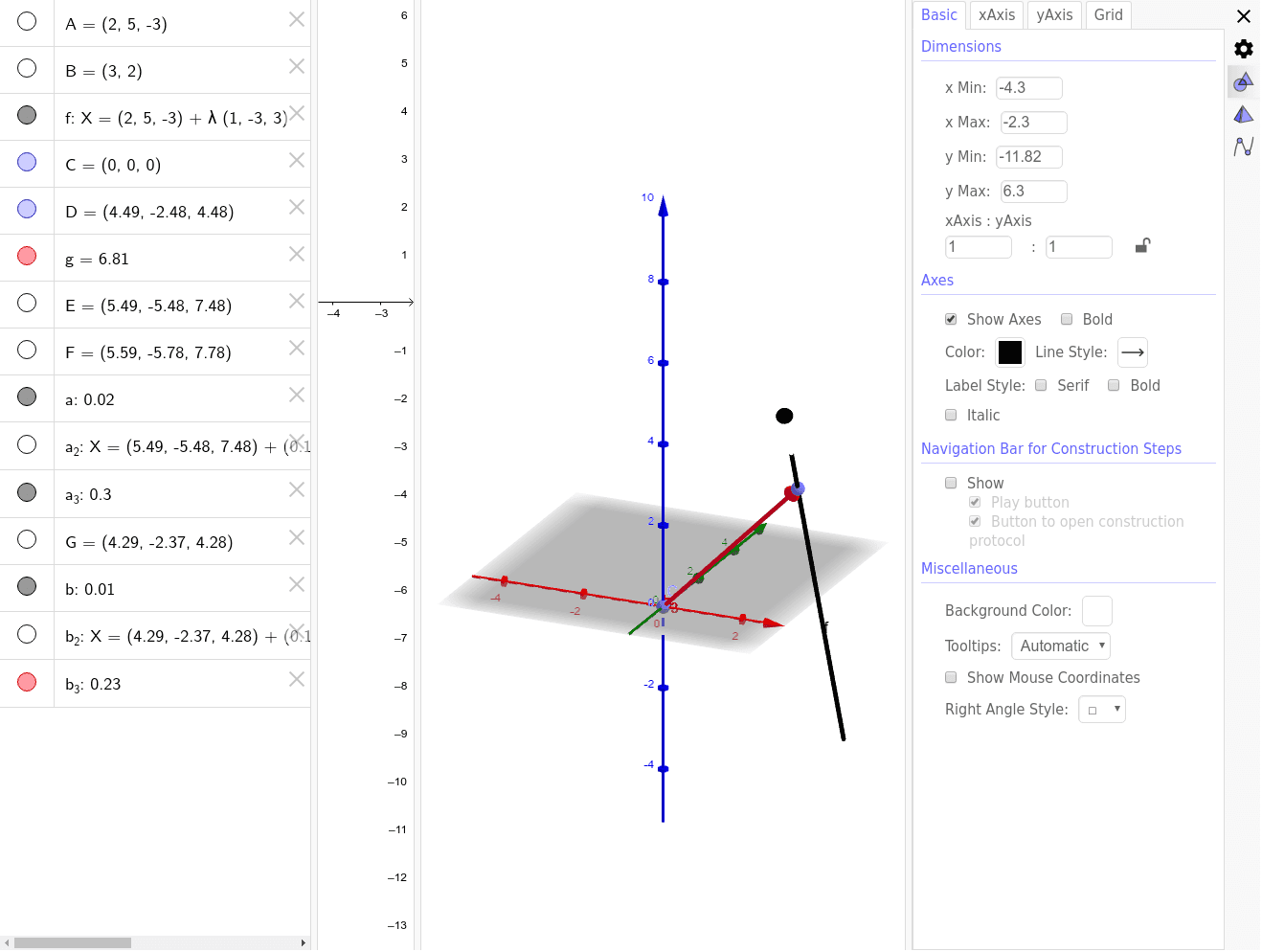The width and height of the screenshot is (1262, 952).
Task: Open the settings gear icon
Action: coord(1243,49)
